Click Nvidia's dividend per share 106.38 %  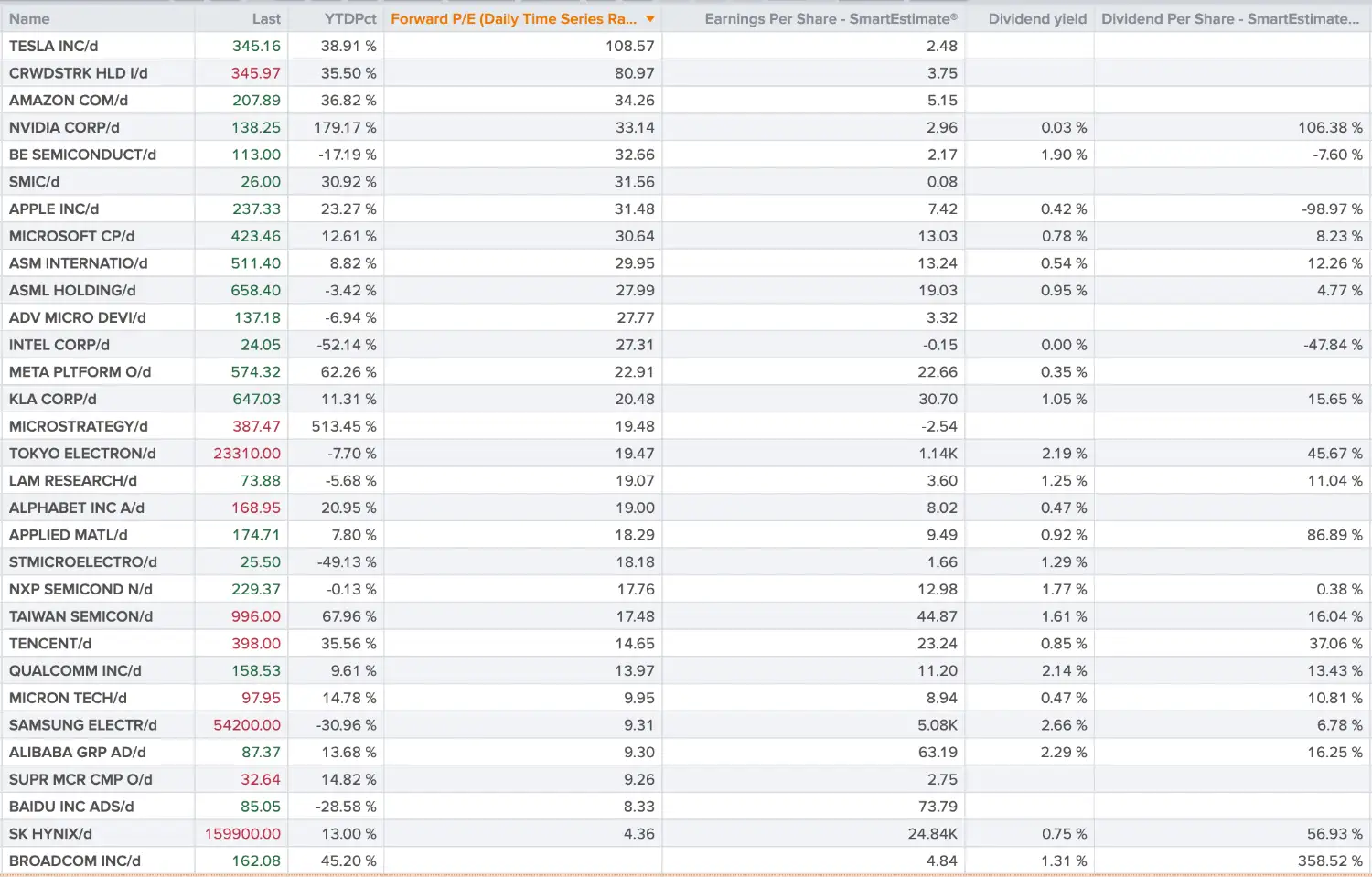pos(1330,128)
